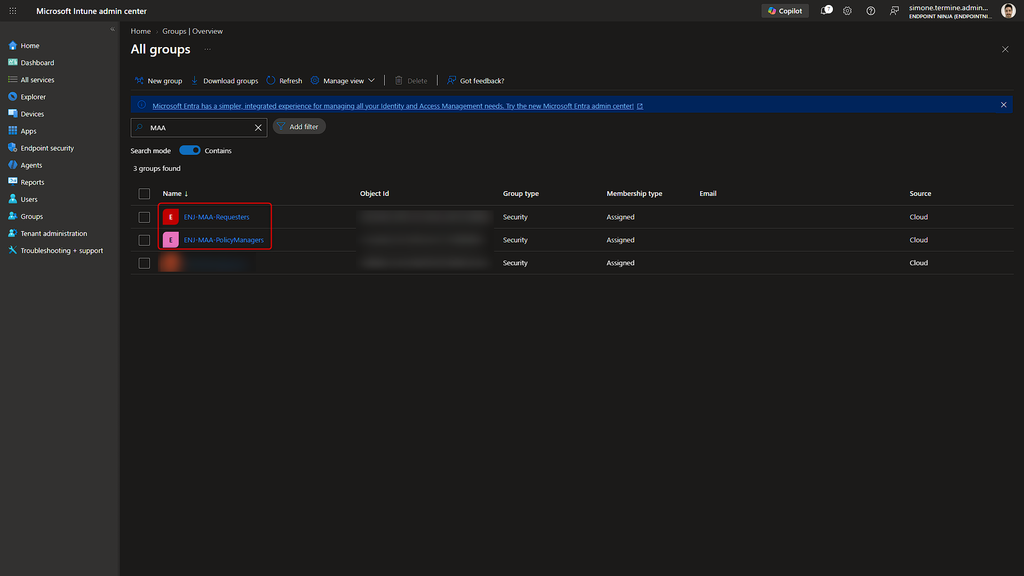Go to Groups | Overview breadcrumb
Image resolution: width=1024 pixels, height=576 pixels.
coord(192,31)
